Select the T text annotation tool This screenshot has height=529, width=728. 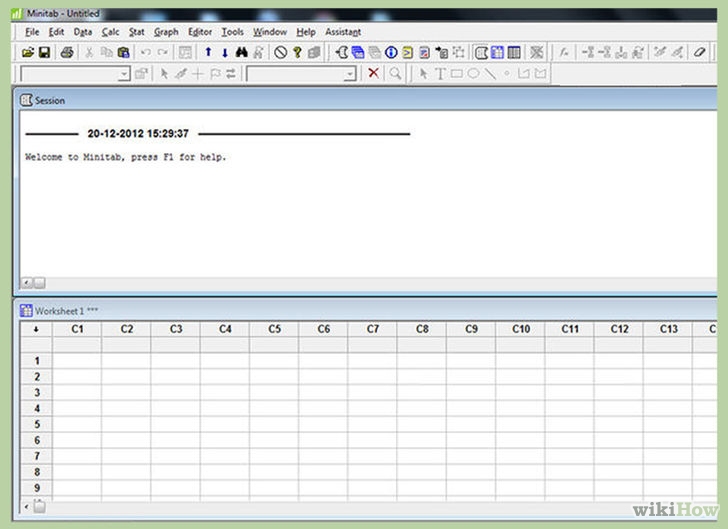pos(440,73)
